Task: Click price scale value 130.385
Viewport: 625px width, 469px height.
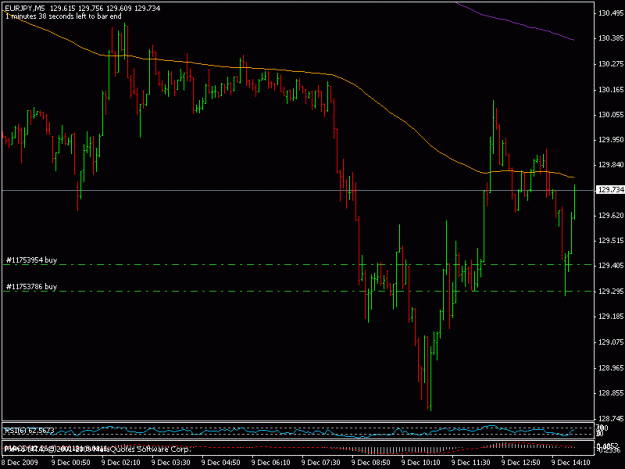Action: [x=611, y=39]
